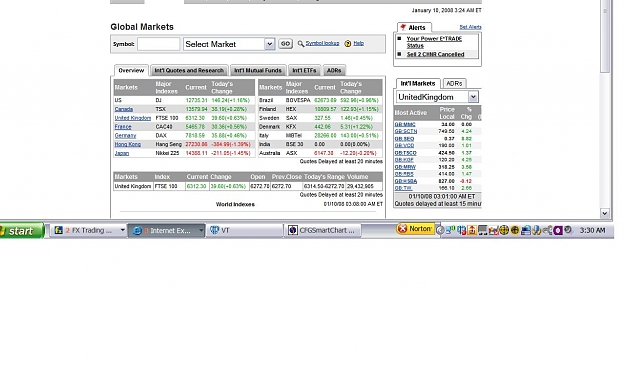Image resolution: width=625 pixels, height=391 pixels.
Task: Click the red flag icon on the Alerts tab
Action: tap(403, 27)
